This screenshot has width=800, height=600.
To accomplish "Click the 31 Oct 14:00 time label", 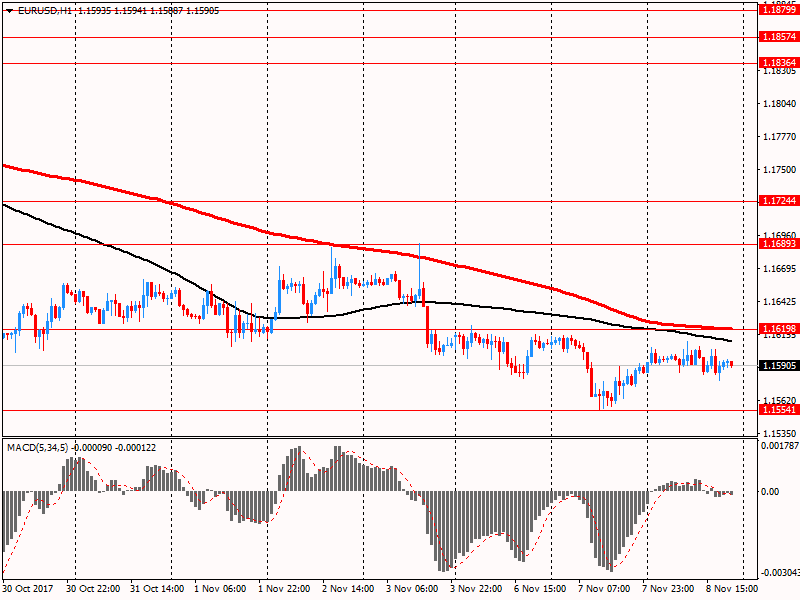I will (x=157, y=588).
